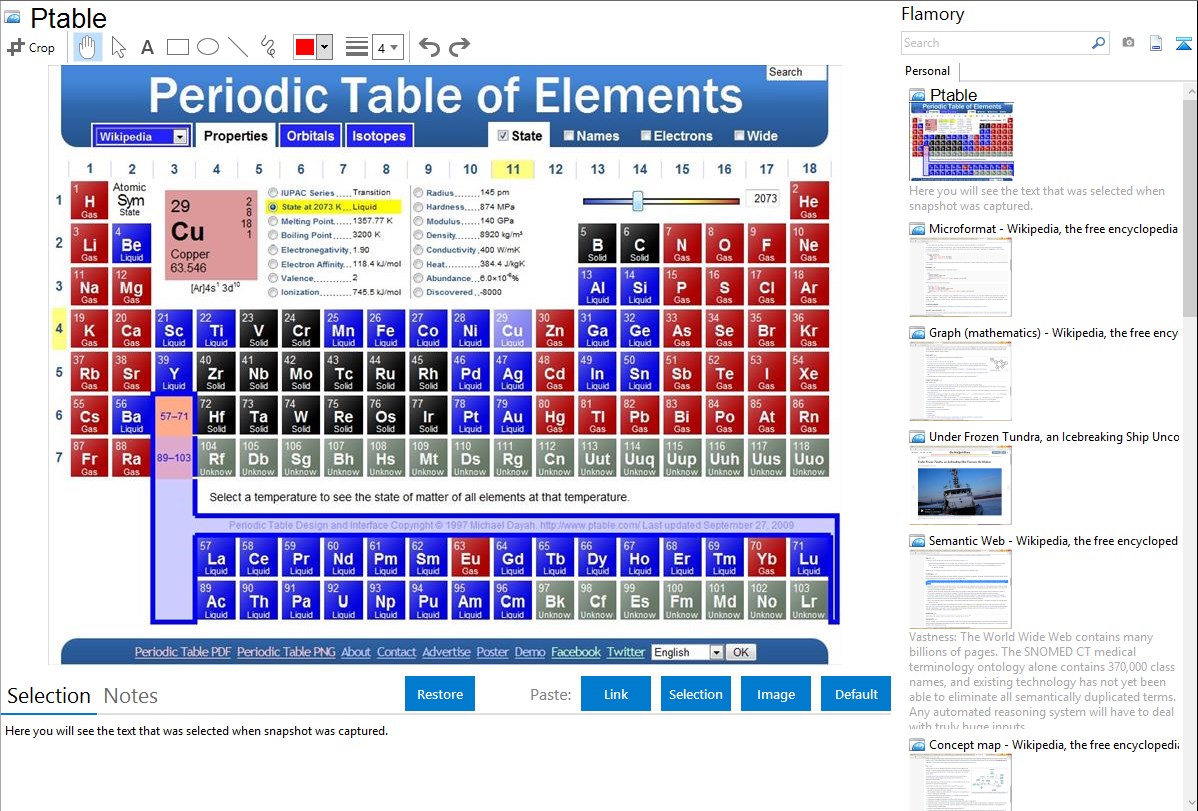
Task: Pick the ellipse drawing tool
Action: (x=208, y=47)
